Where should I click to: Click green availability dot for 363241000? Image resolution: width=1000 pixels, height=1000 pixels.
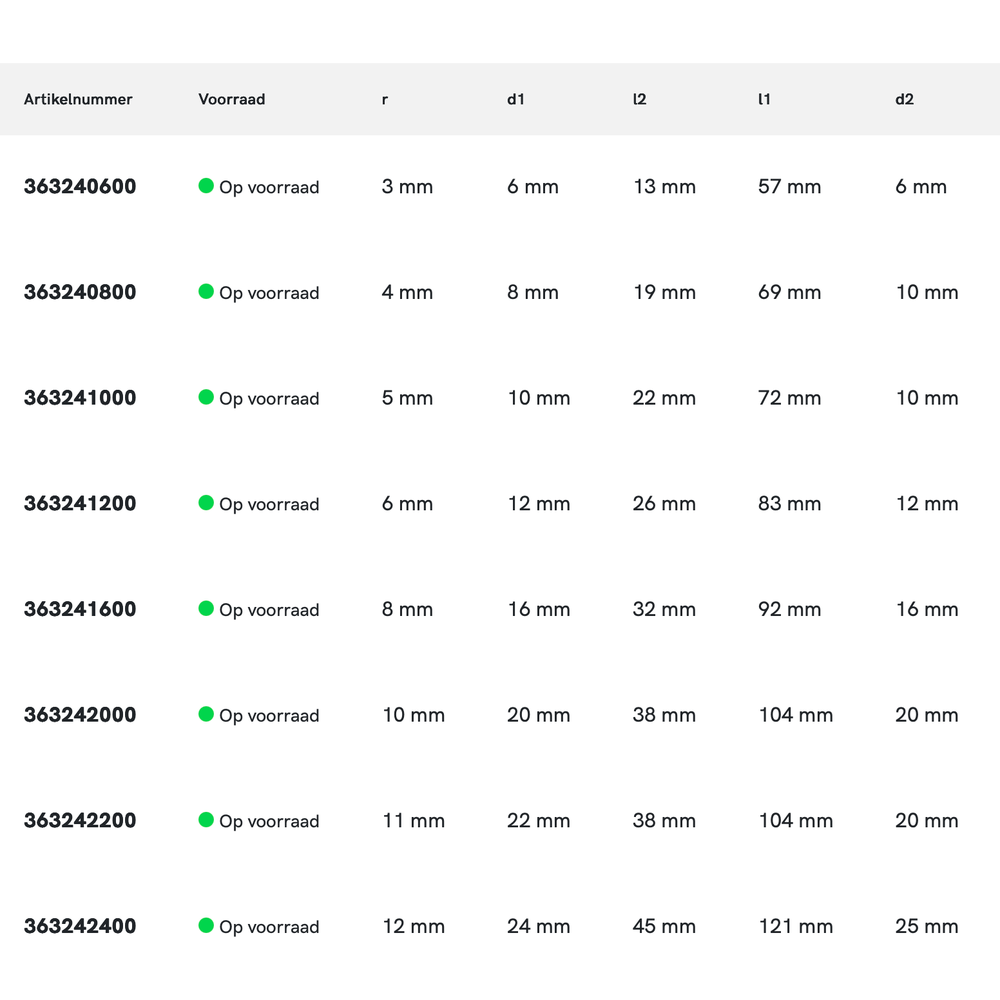[x=206, y=397]
